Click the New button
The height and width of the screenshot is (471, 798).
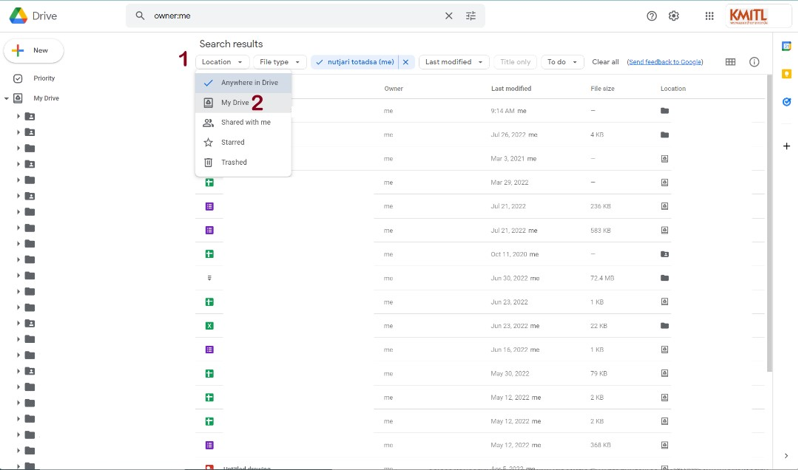(33, 50)
